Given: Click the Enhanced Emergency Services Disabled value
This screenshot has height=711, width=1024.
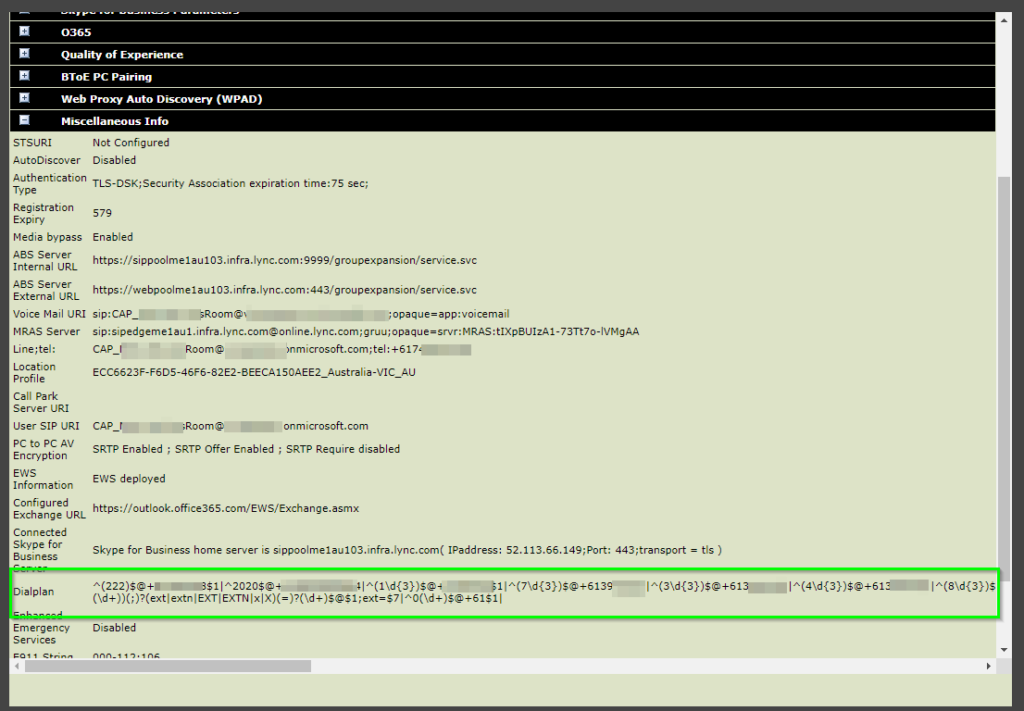Looking at the screenshot, I should tap(114, 628).
